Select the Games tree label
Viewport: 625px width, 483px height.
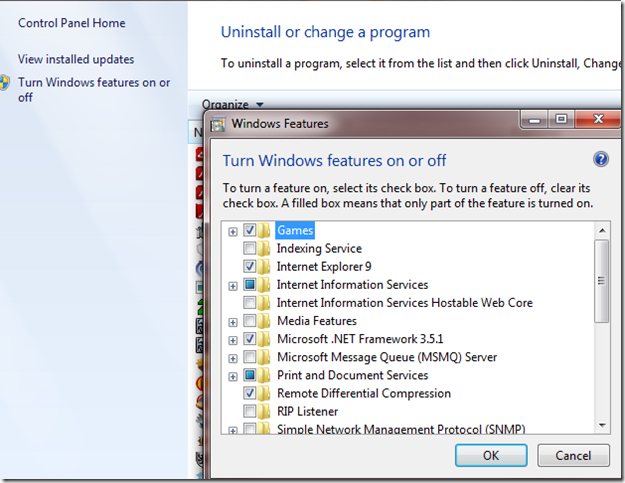295,230
